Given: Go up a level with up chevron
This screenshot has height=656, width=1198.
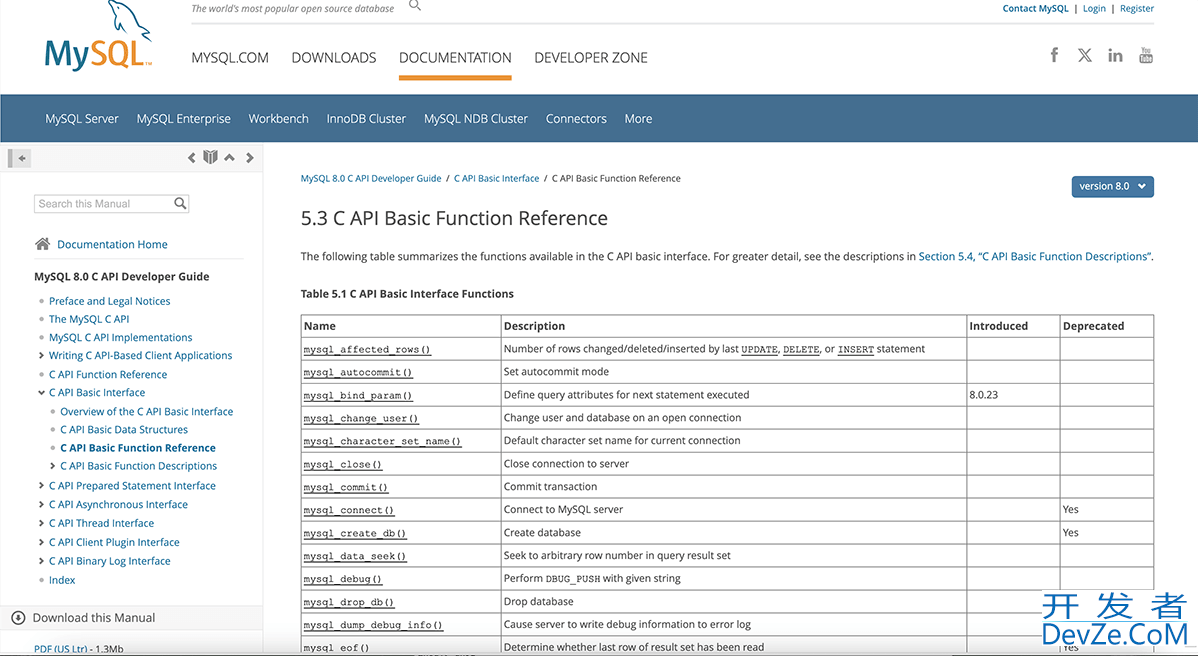Looking at the screenshot, I should [230, 158].
